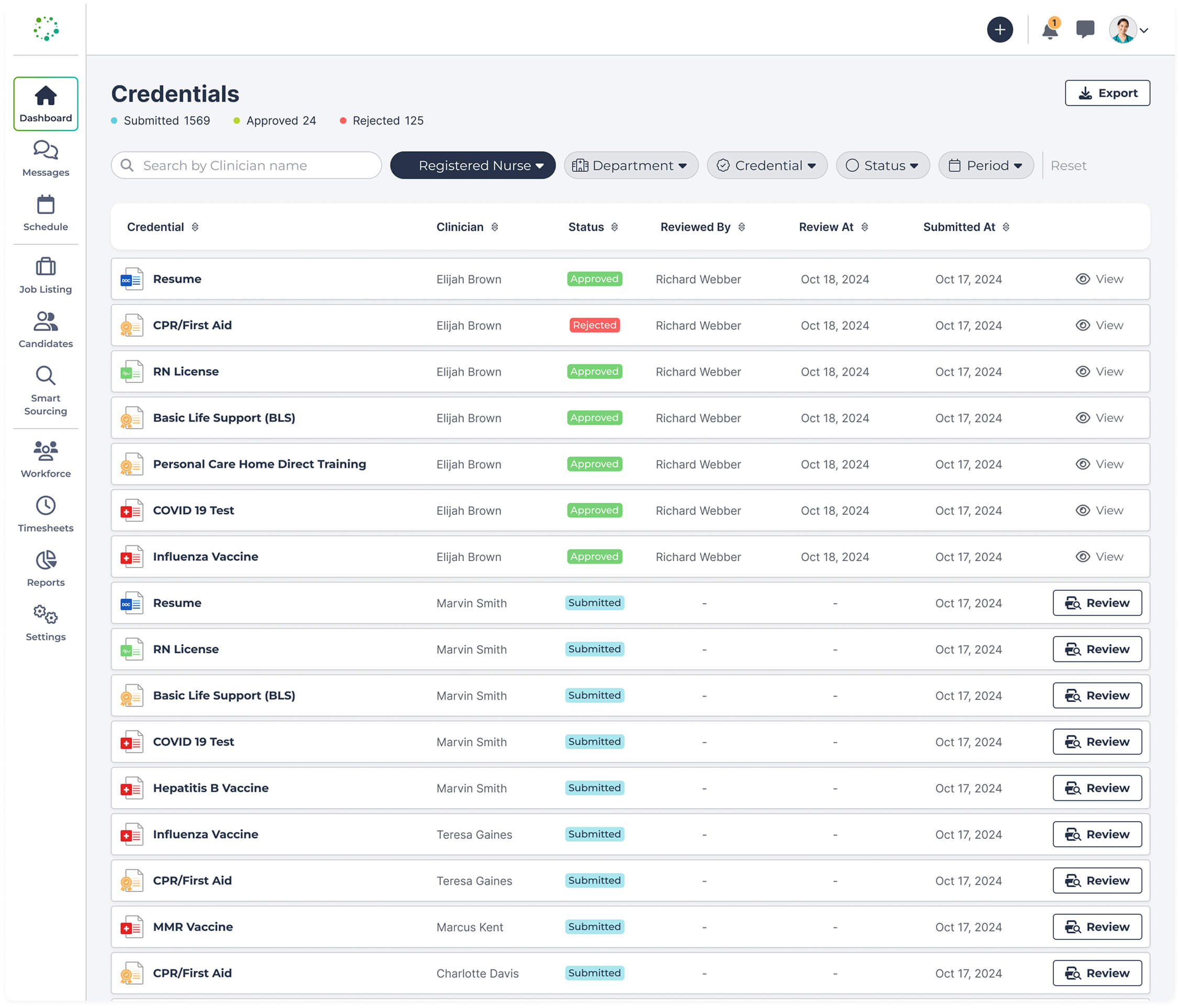Expand the Registered Nurse filter dropdown
Screen dimensions: 1180x1008
[473, 166]
